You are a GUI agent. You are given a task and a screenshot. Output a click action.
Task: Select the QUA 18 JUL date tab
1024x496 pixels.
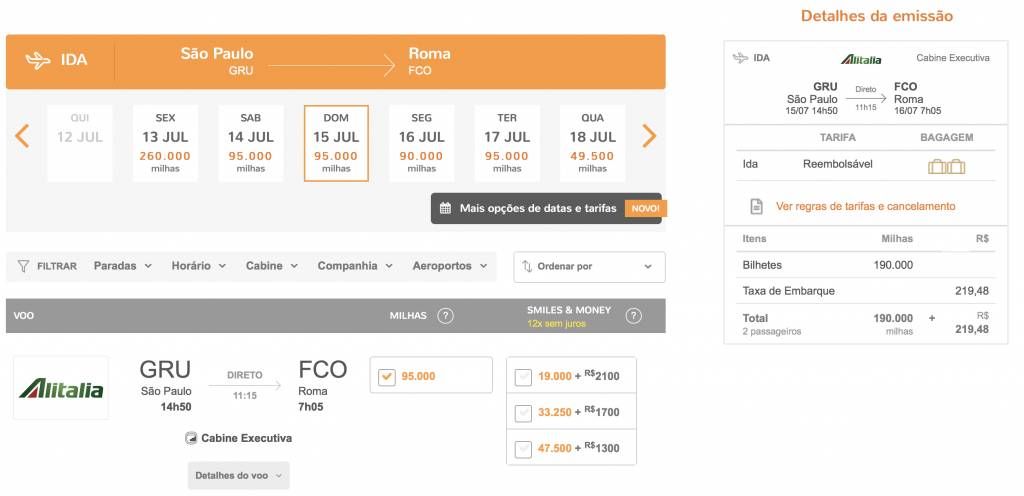592,143
